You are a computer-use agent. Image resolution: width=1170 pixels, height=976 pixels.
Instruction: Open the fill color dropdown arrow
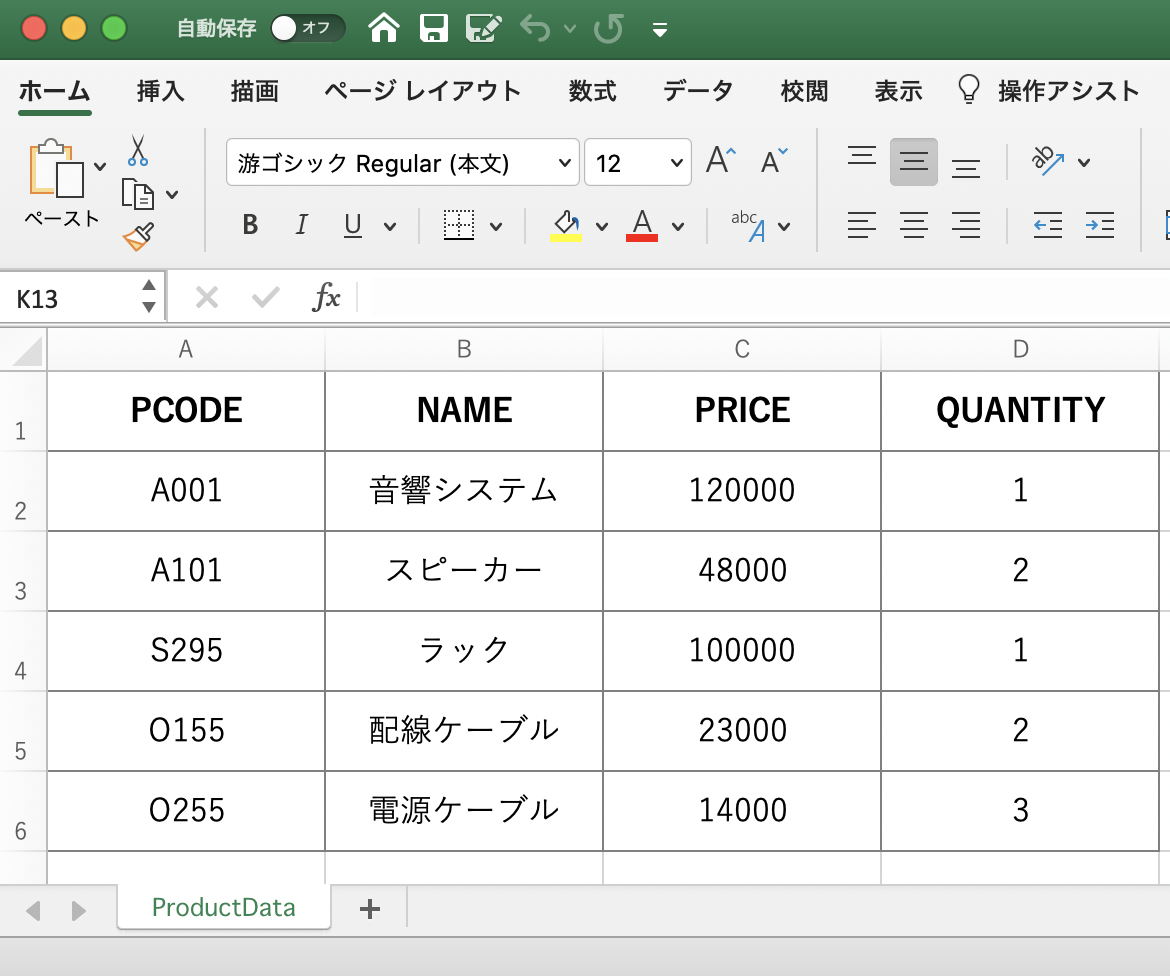(602, 226)
